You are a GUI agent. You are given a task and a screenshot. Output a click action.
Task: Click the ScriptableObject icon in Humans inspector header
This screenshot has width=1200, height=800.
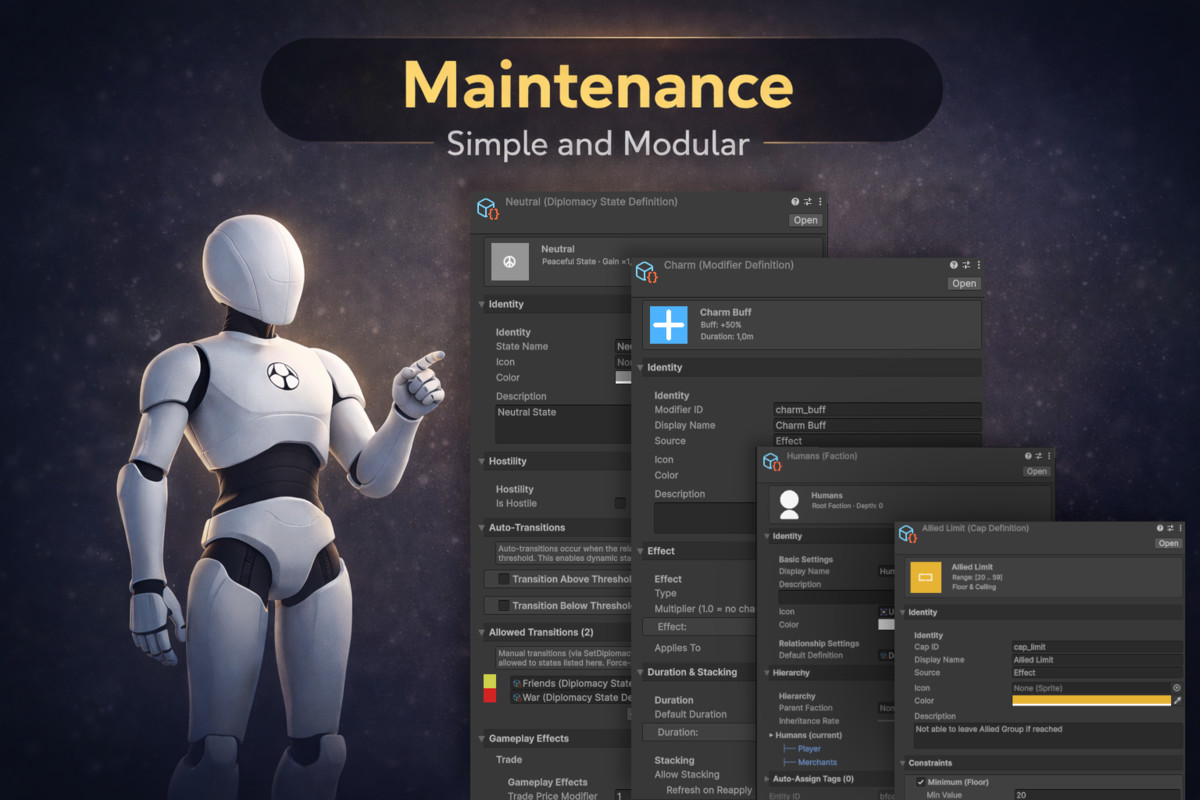(771, 461)
